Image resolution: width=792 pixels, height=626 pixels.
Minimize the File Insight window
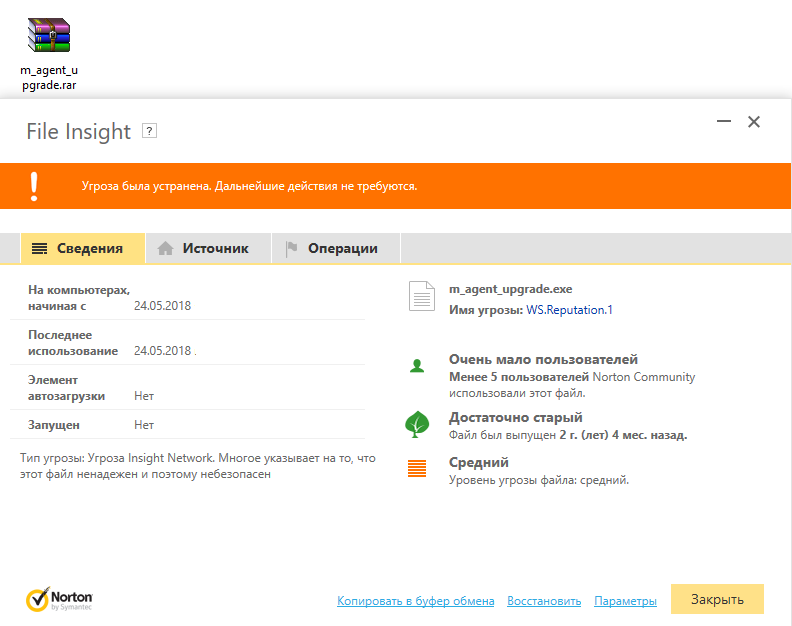coord(724,121)
